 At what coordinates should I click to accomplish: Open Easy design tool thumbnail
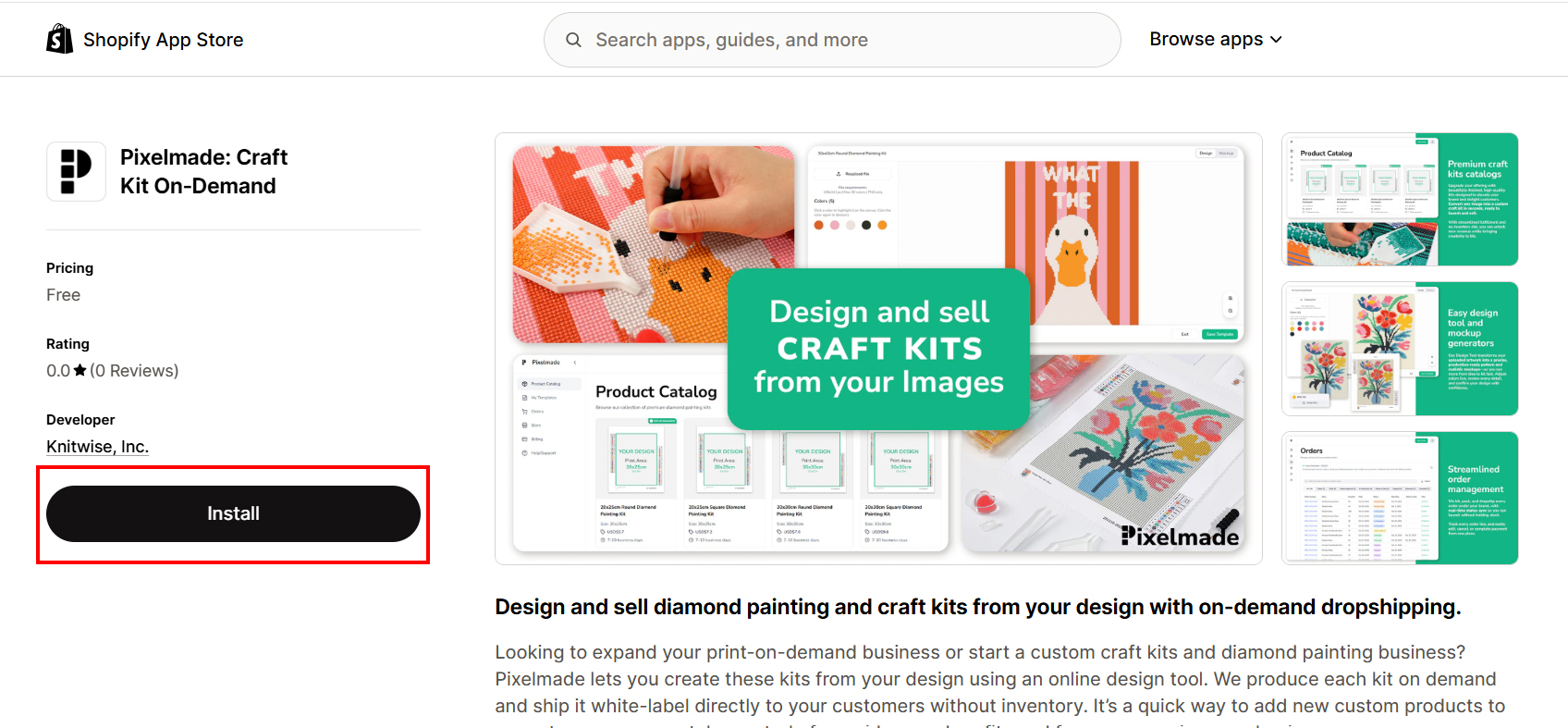[x=1400, y=349]
